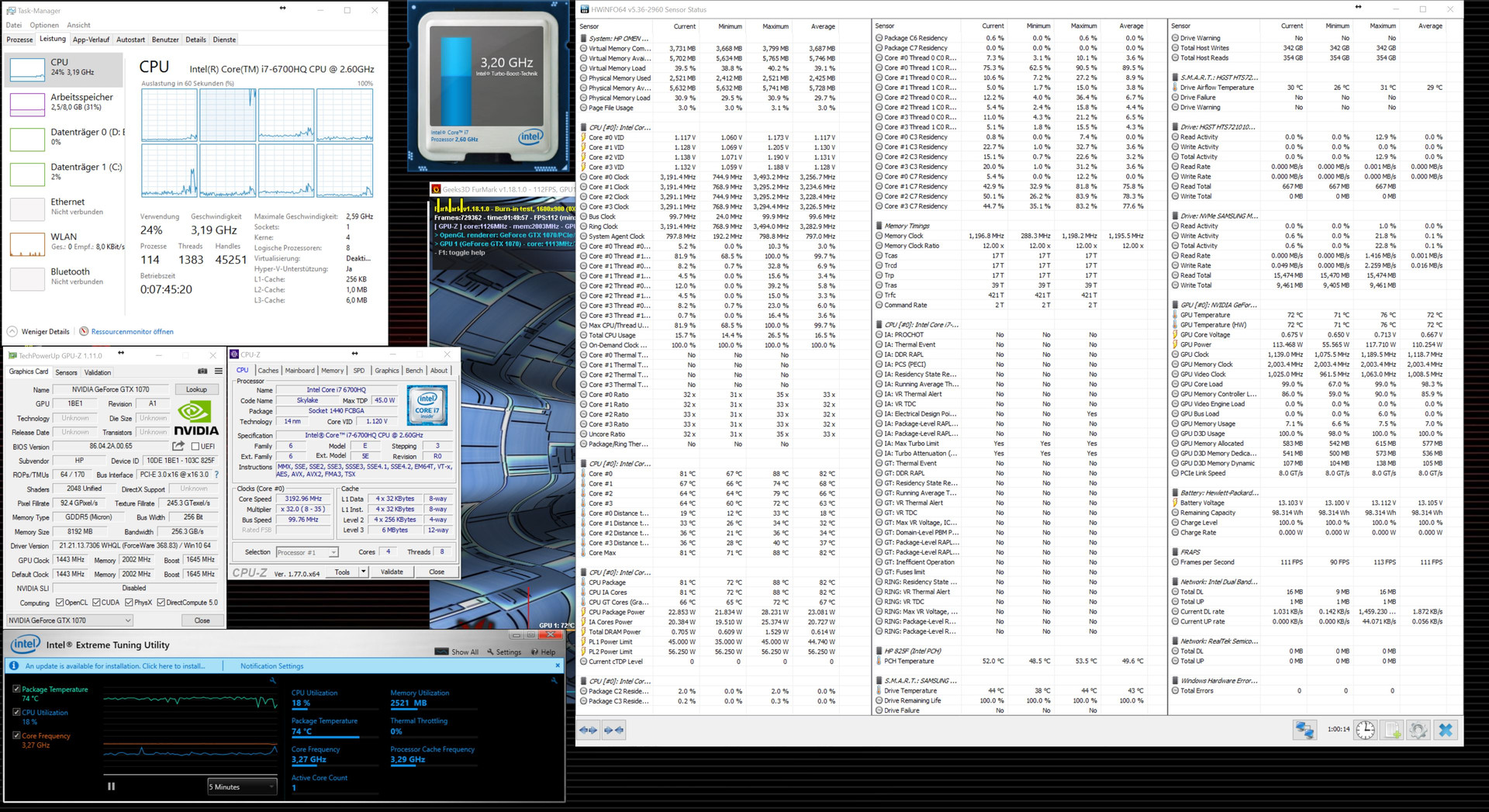1489x812 pixels.
Task: Pause the XTU monitoring graph
Action: (112, 786)
